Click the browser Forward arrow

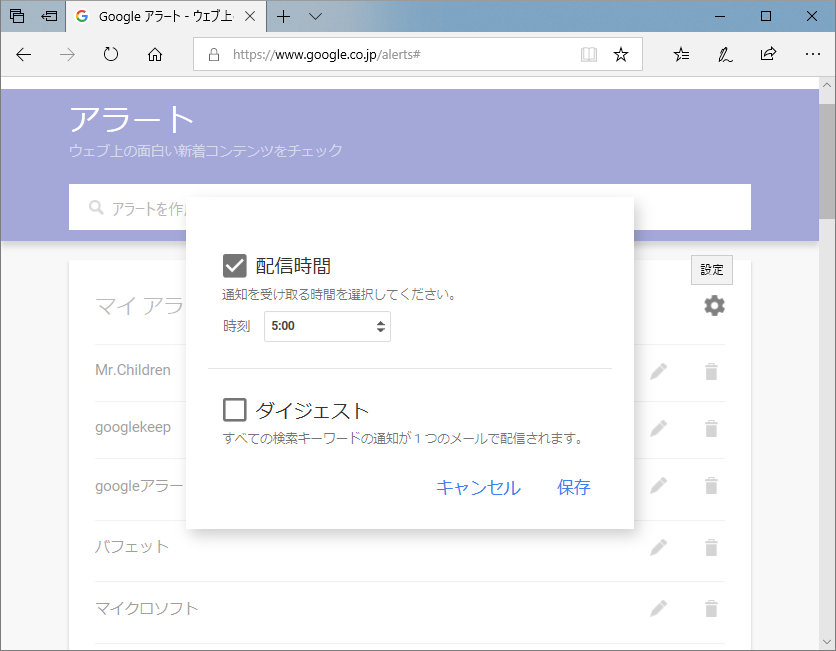click(67, 54)
